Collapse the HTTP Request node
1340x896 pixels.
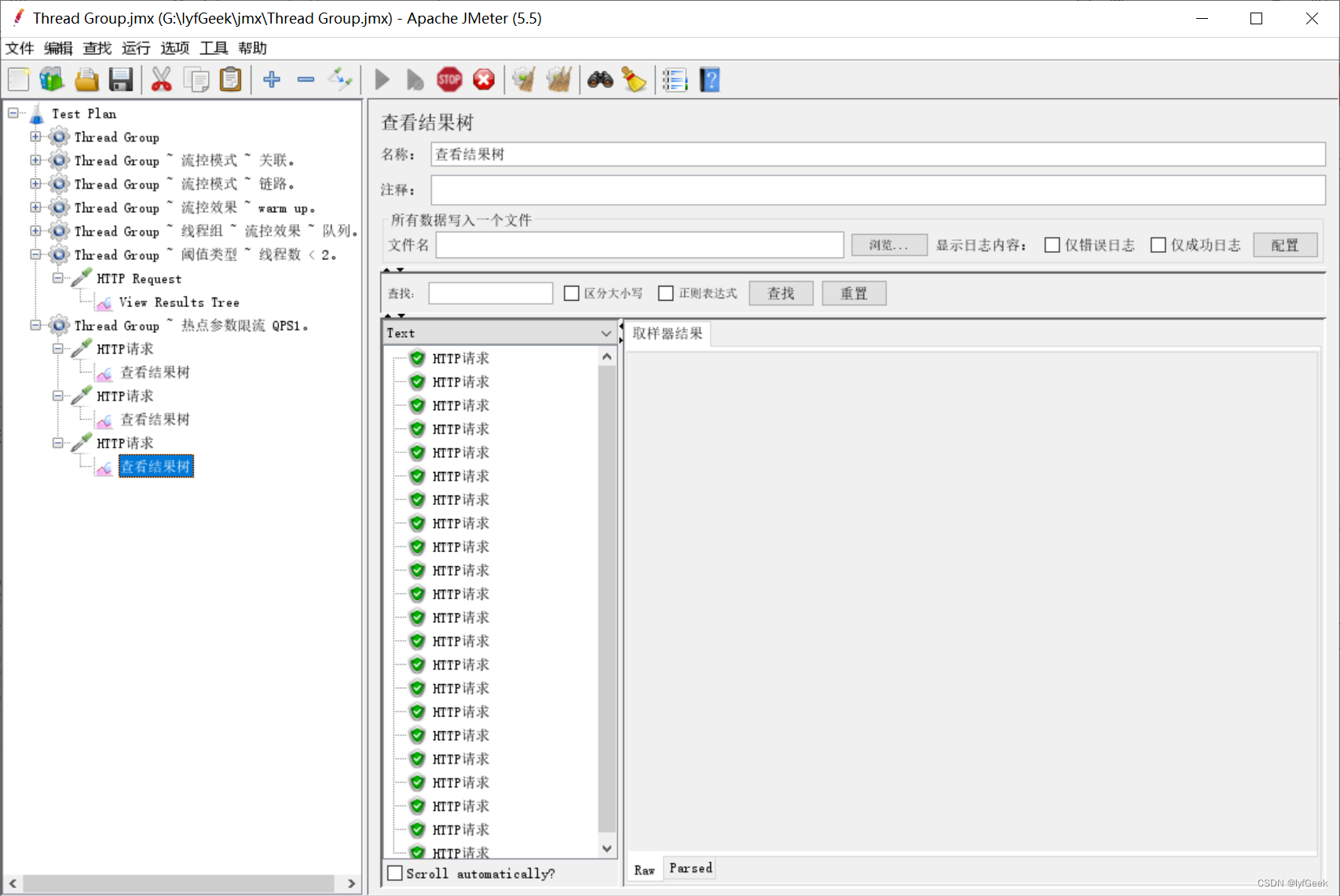(x=58, y=278)
